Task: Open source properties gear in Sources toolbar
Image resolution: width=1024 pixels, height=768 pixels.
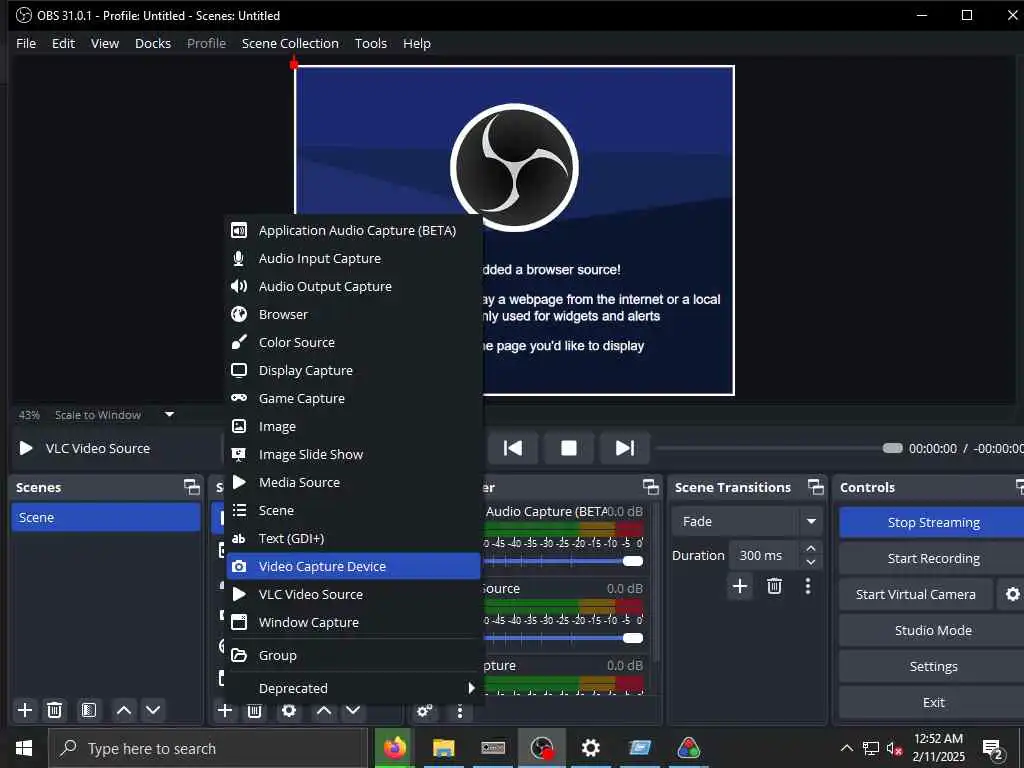Action: click(x=289, y=711)
